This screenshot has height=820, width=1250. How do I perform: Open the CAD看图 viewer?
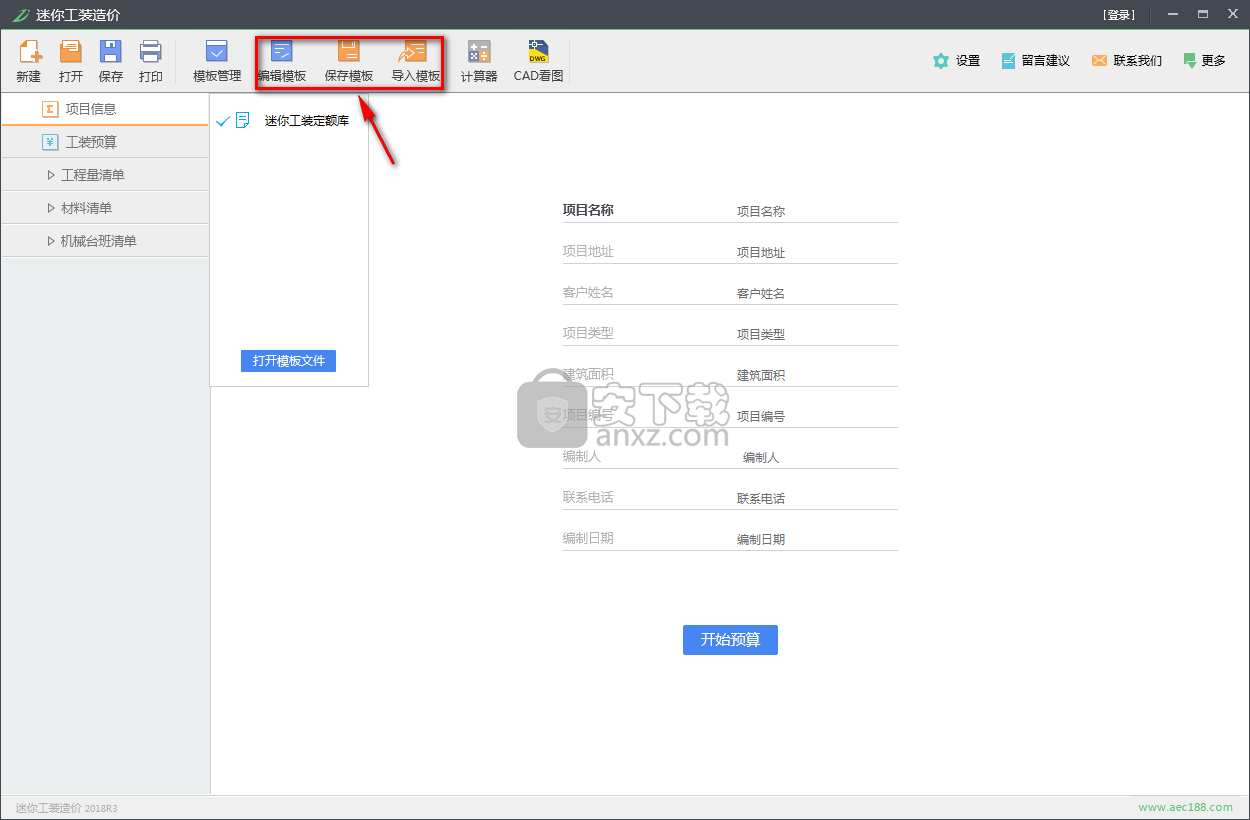(x=539, y=60)
